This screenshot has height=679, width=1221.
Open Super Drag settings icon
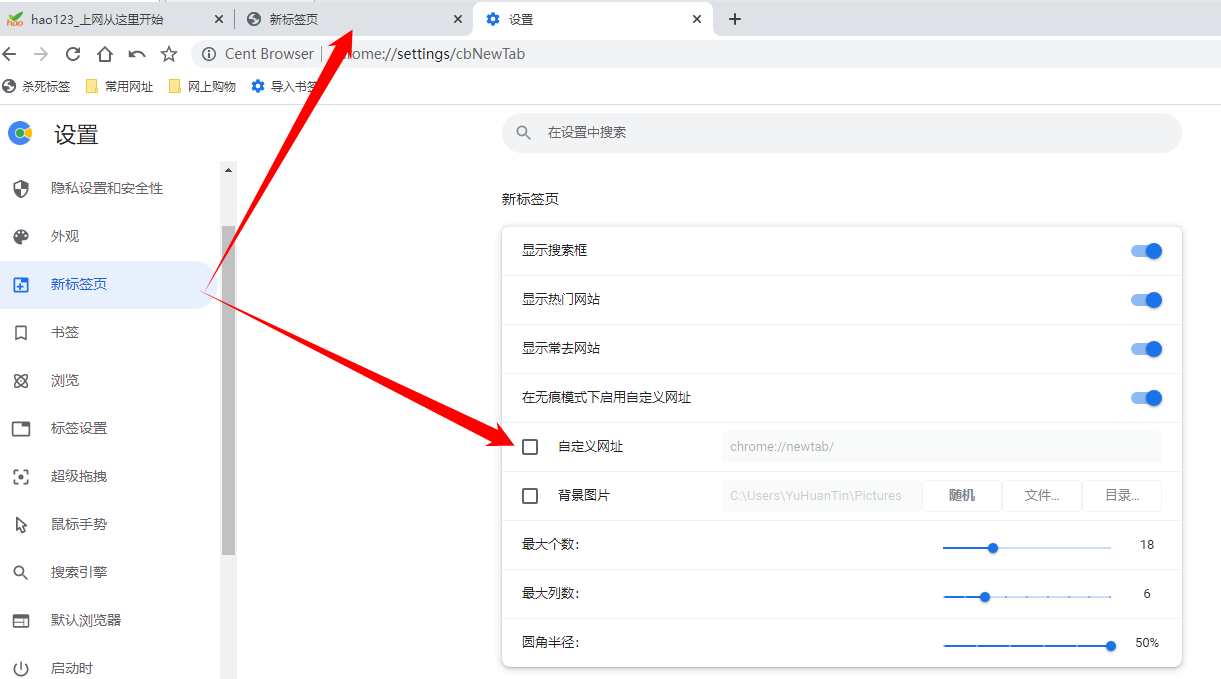click(x=21, y=476)
